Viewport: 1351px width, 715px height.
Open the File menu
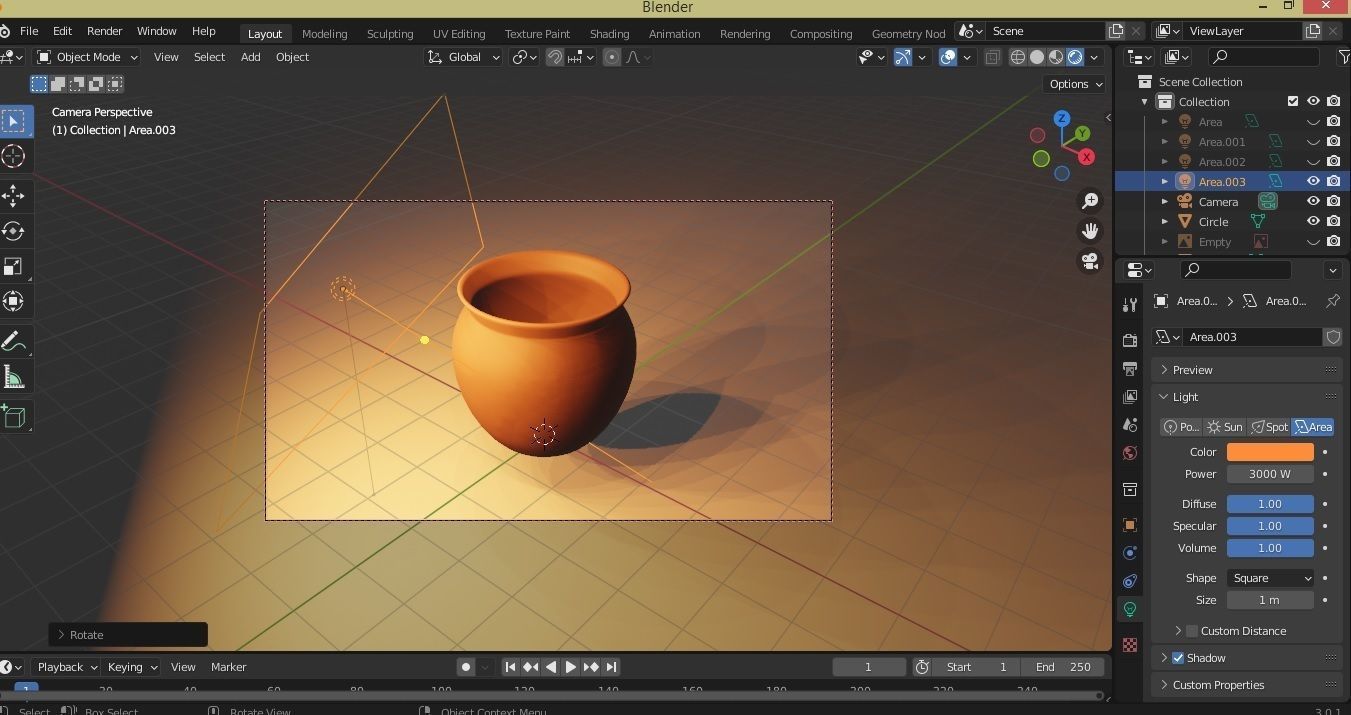(x=29, y=31)
